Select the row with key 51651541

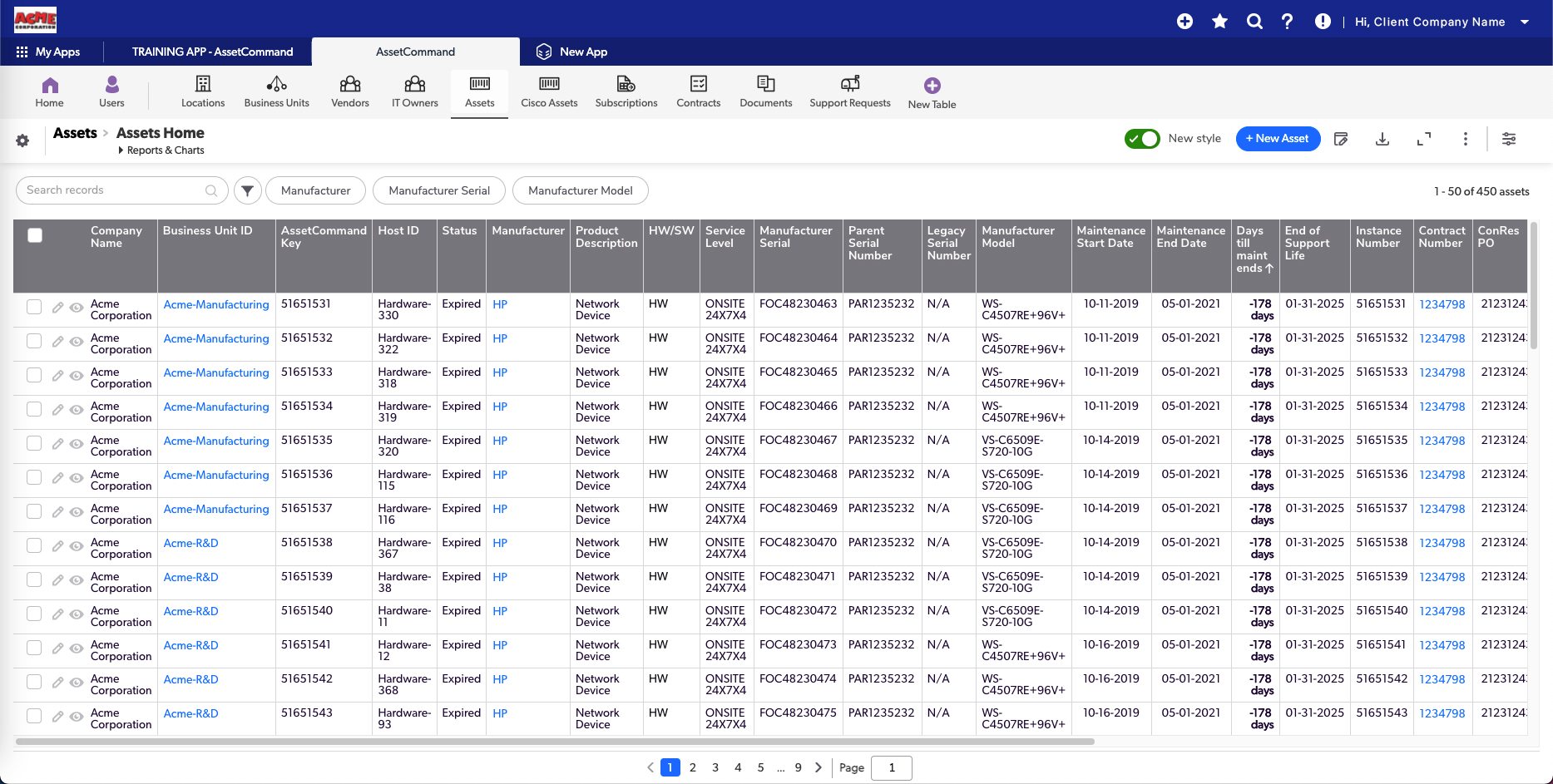coord(34,648)
